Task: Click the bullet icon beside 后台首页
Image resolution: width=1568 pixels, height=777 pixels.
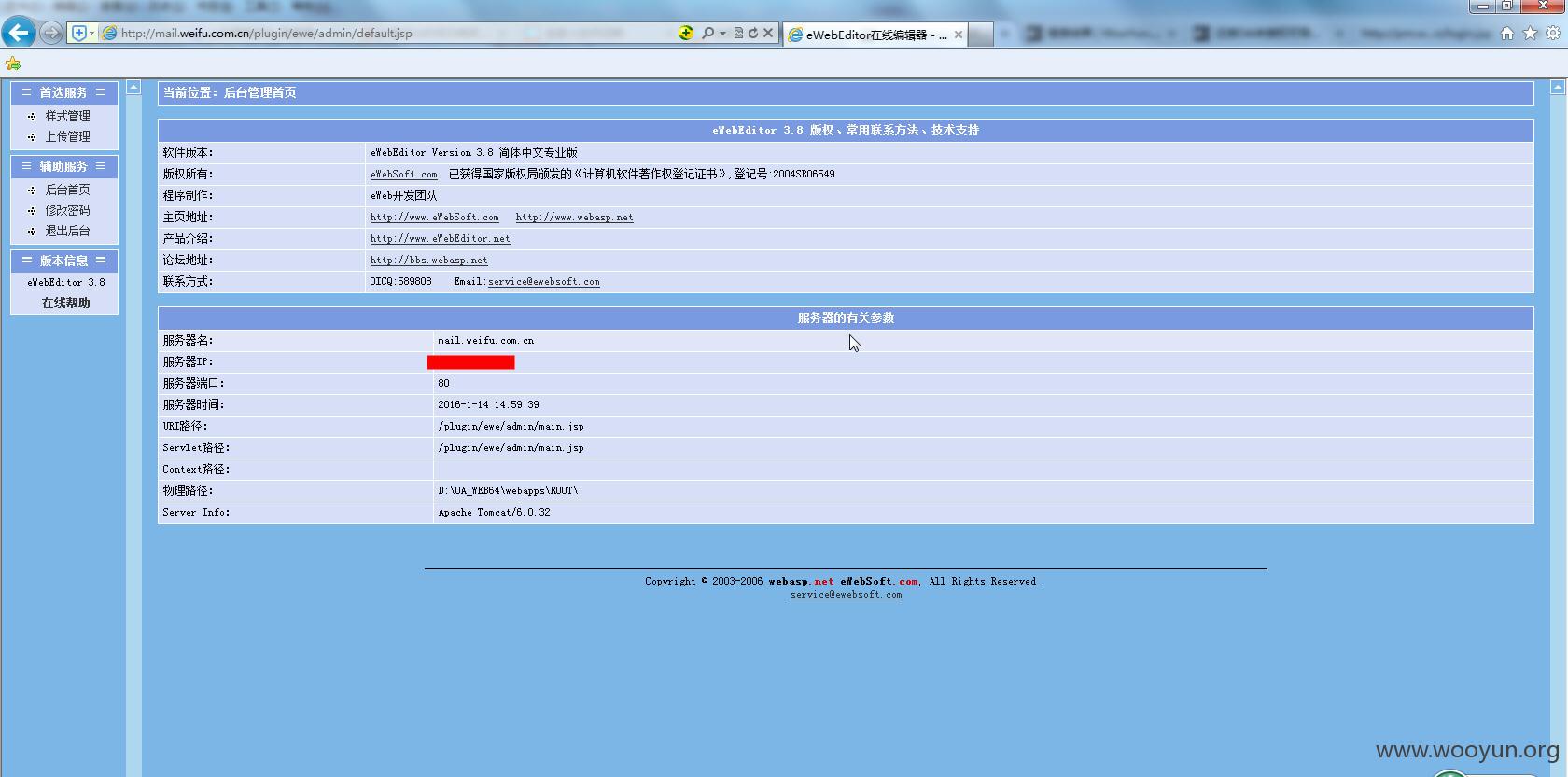Action: (32, 191)
